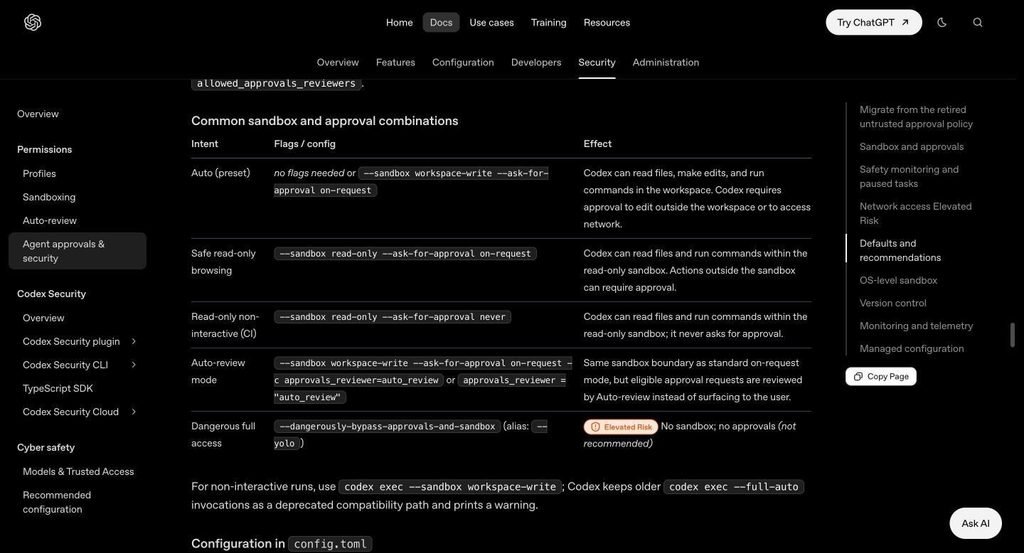Click 'allowed_approvals_reviewers' code text
Viewport: 1024px width, 553px height.
pos(276,83)
